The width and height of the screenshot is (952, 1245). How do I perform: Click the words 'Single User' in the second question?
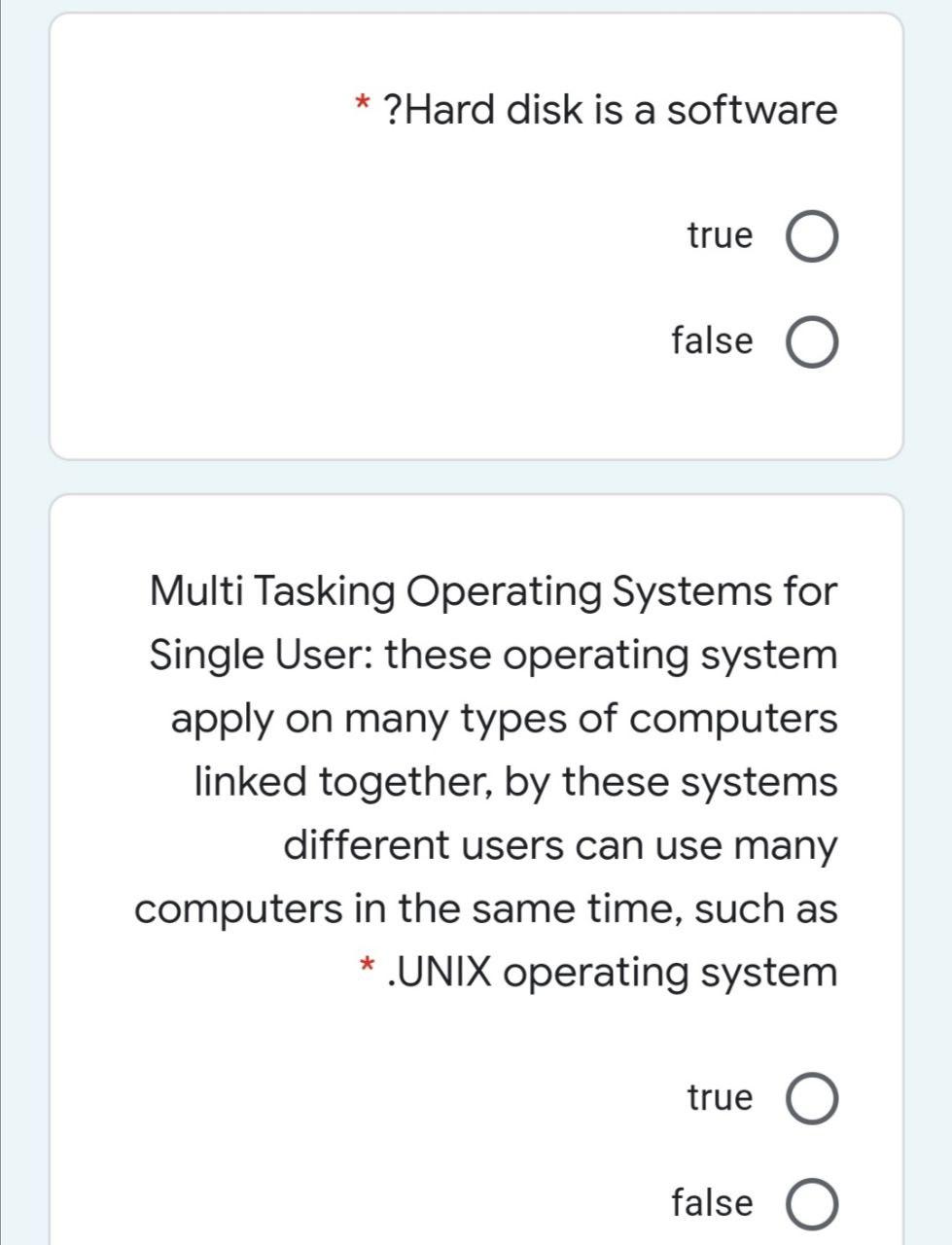click(x=255, y=653)
